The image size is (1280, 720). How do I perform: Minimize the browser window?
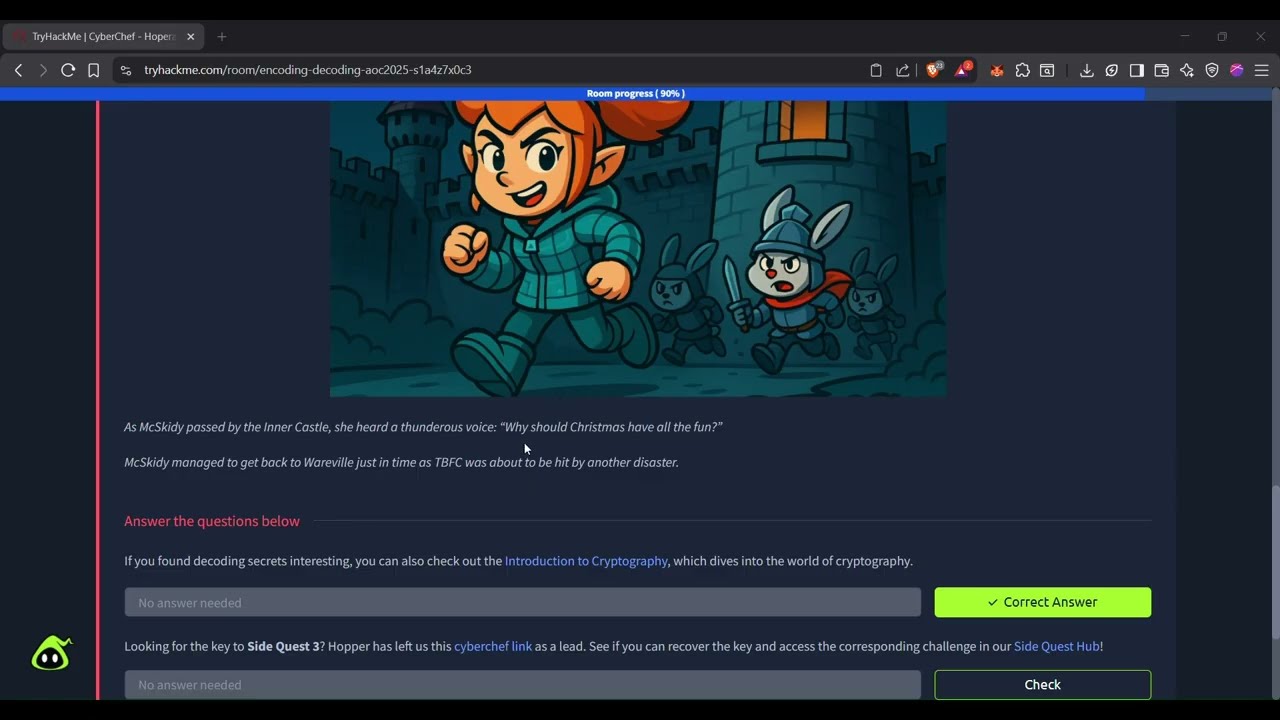tap(1185, 36)
